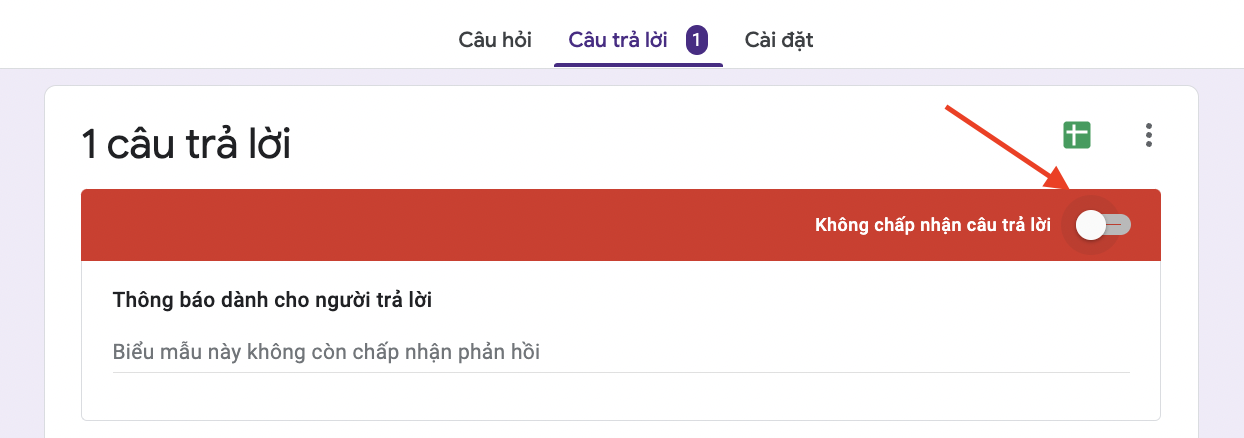Open the three-dot more options menu
This screenshot has width=1244, height=438.
(x=1149, y=135)
